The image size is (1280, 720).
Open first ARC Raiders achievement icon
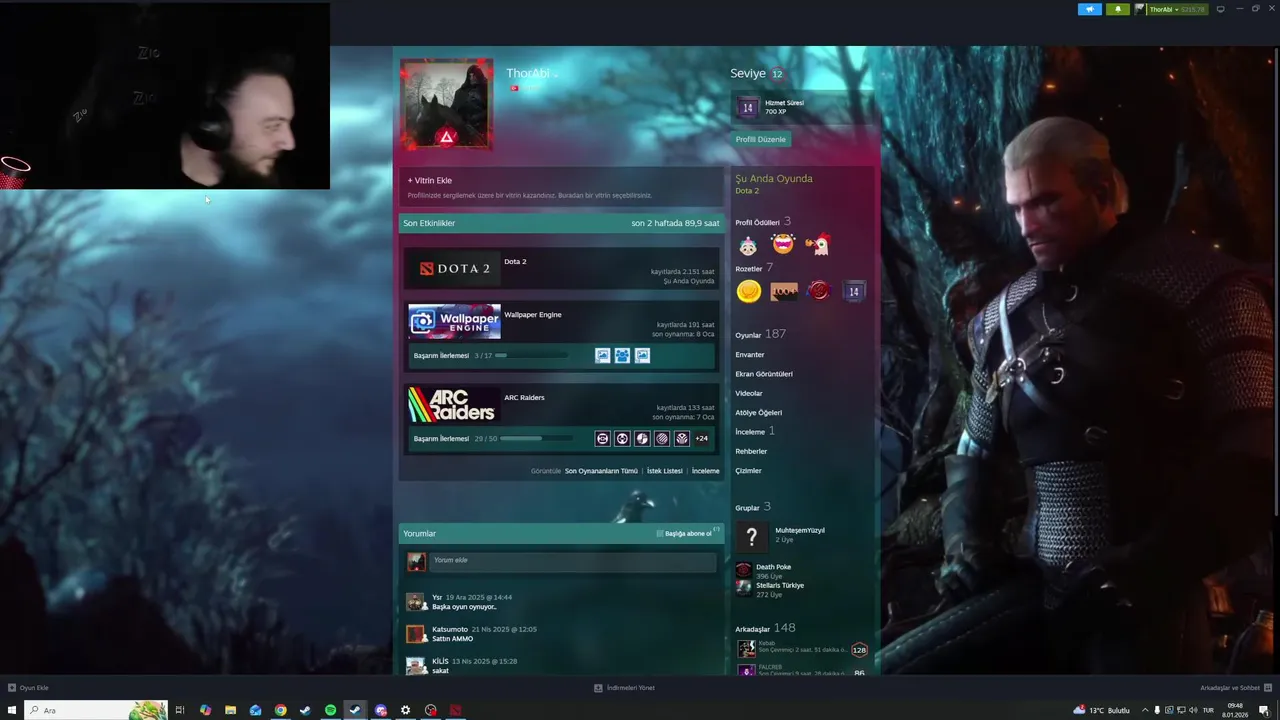(x=603, y=438)
